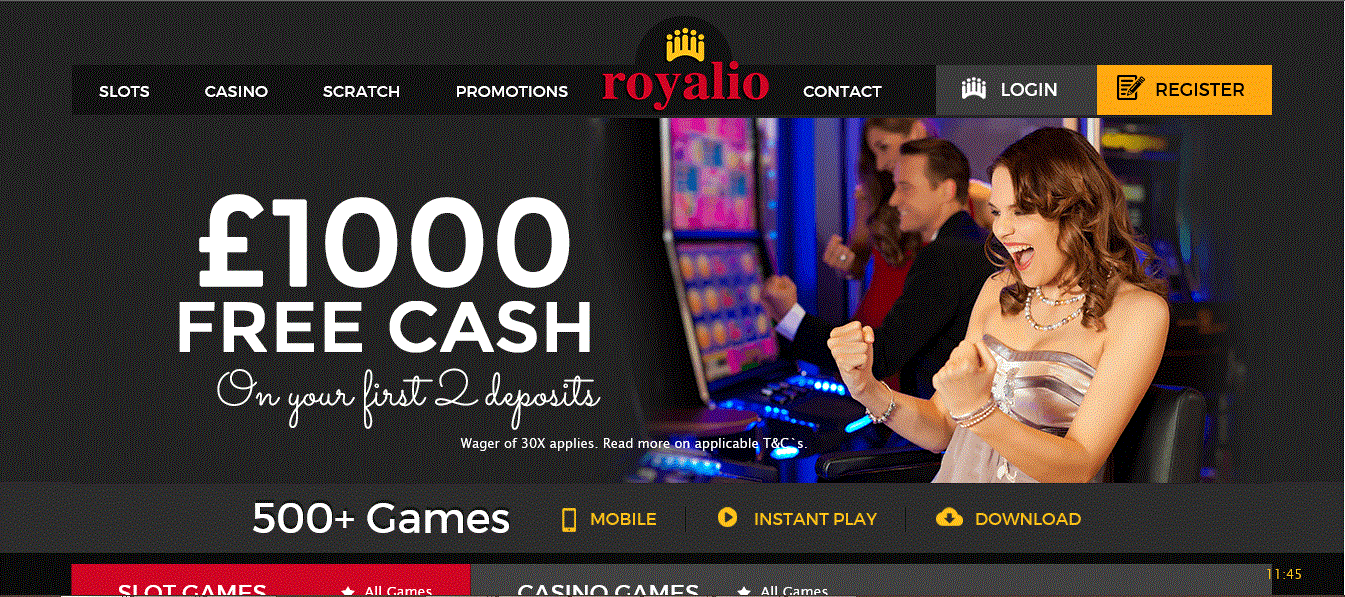Click the 500+ Games heading

(381, 518)
